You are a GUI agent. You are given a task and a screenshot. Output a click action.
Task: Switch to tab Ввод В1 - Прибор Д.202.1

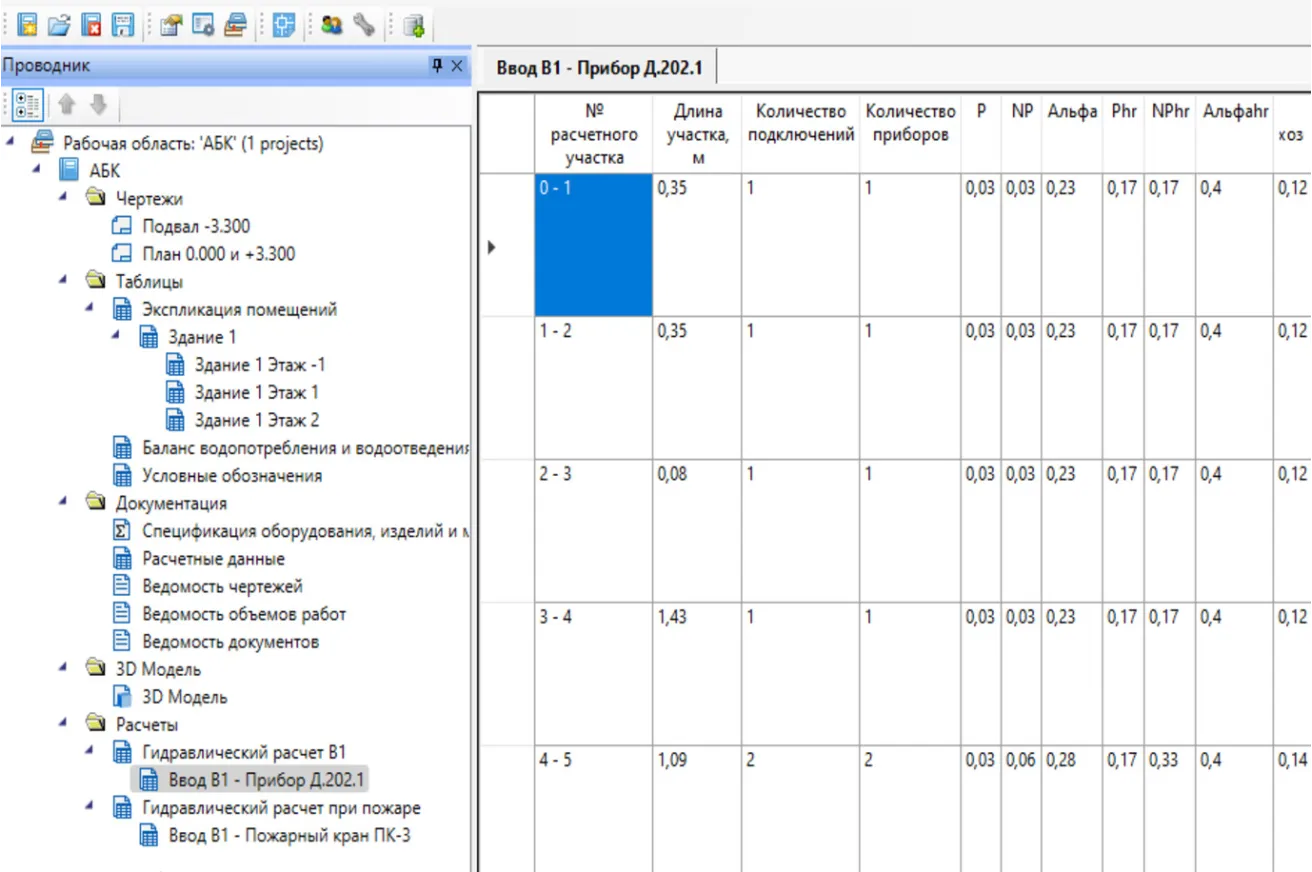click(599, 70)
